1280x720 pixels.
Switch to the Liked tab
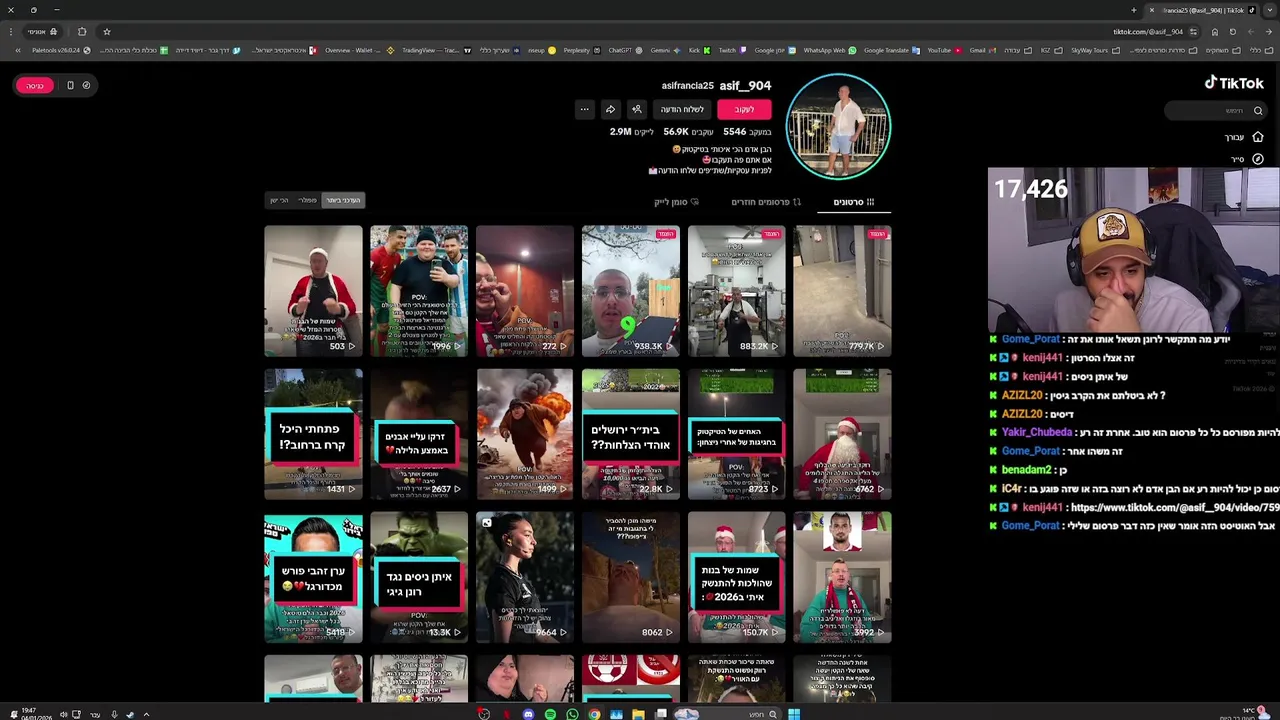point(677,202)
